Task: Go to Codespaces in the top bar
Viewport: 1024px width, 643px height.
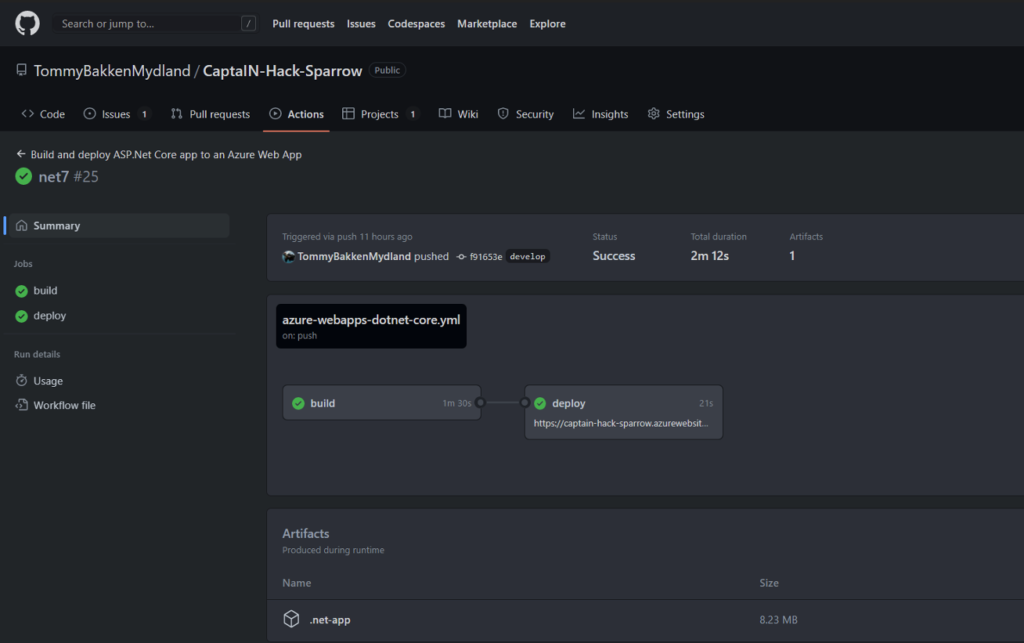Action: pyautogui.click(x=416, y=24)
